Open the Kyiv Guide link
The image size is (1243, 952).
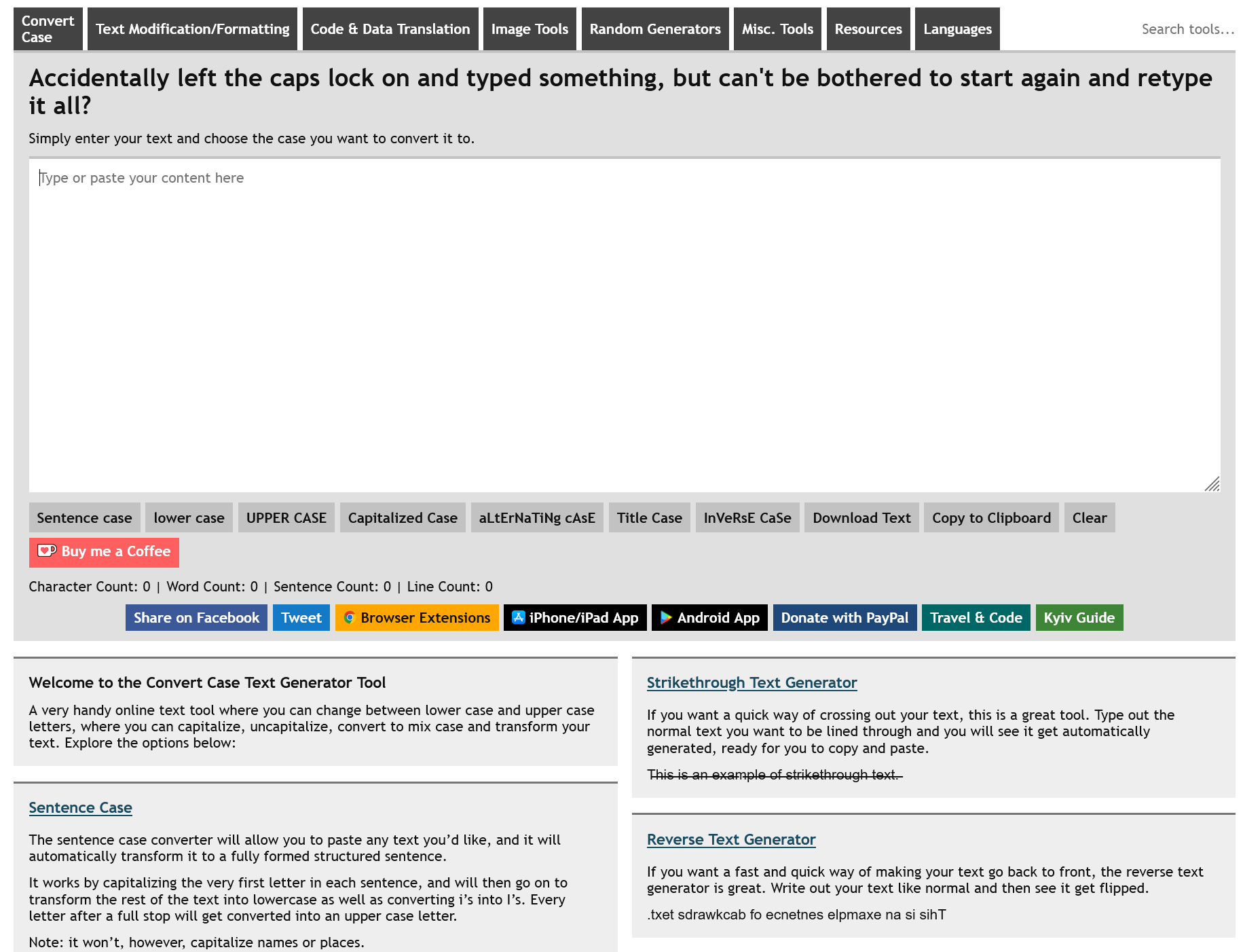(x=1079, y=618)
